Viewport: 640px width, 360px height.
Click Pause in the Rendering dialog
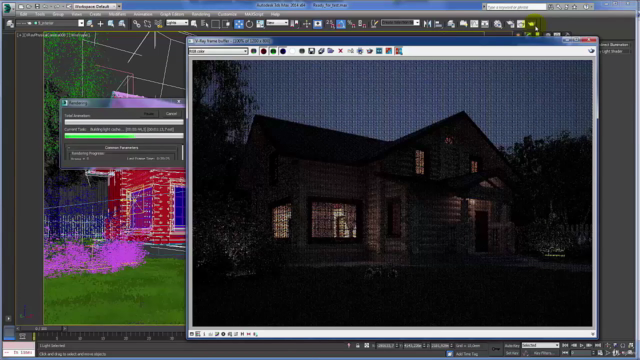149,113
